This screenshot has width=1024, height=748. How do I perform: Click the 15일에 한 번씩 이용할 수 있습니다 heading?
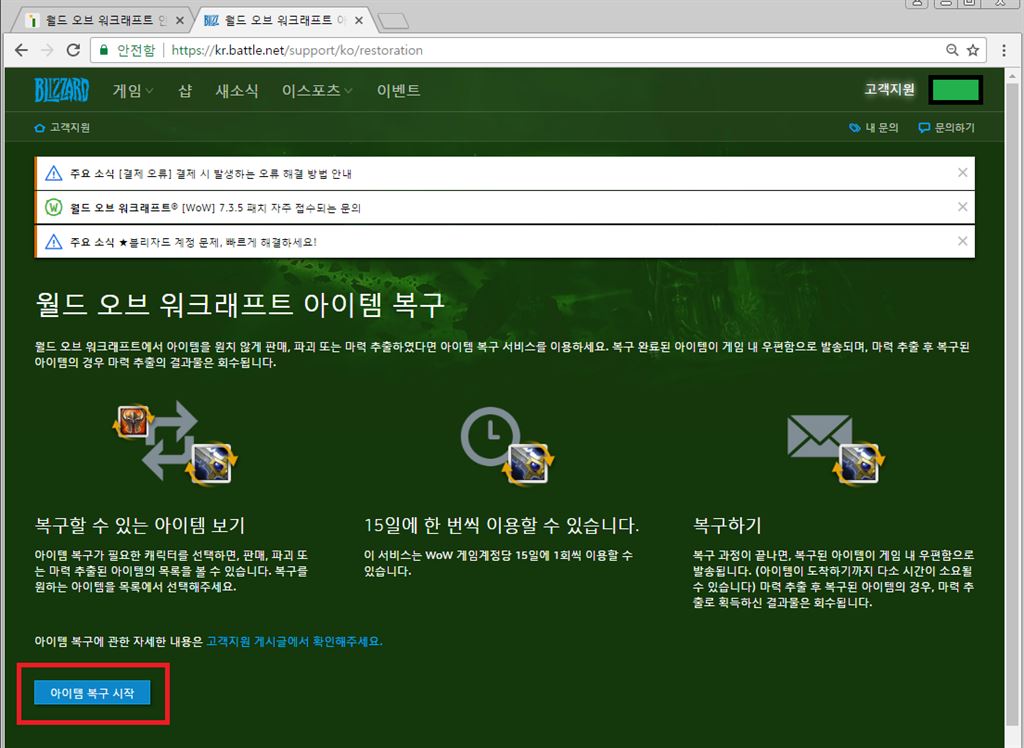[x=502, y=525]
